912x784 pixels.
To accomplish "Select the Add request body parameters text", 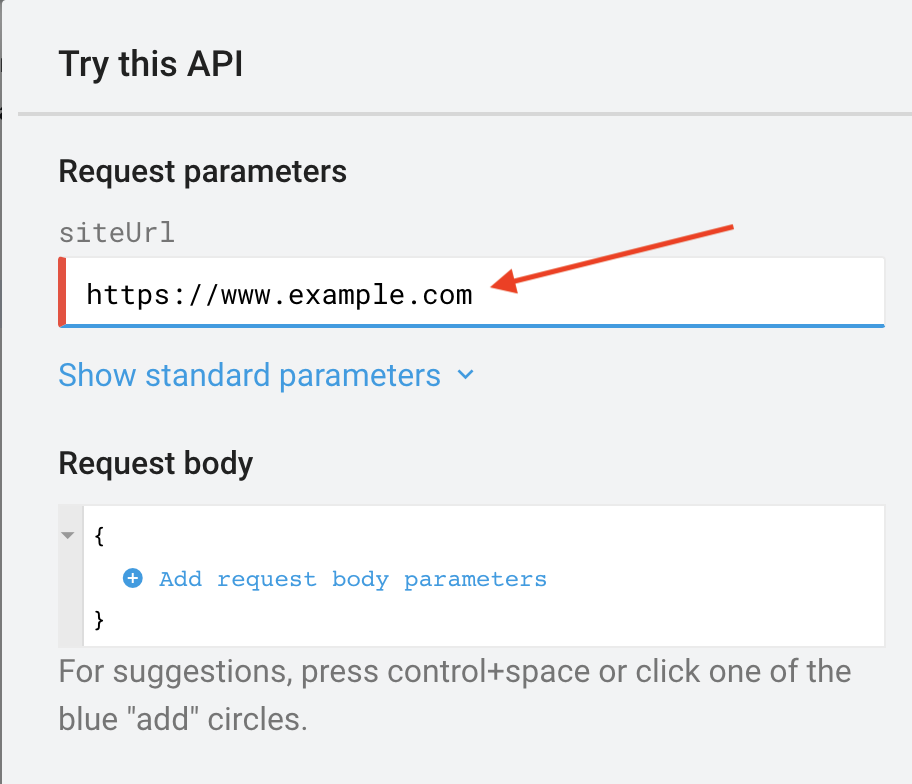I will click(353, 579).
